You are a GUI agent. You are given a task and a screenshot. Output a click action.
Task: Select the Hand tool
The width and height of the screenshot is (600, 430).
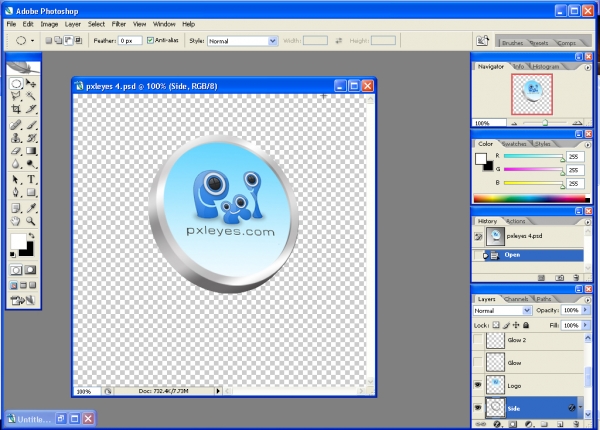coord(16,221)
